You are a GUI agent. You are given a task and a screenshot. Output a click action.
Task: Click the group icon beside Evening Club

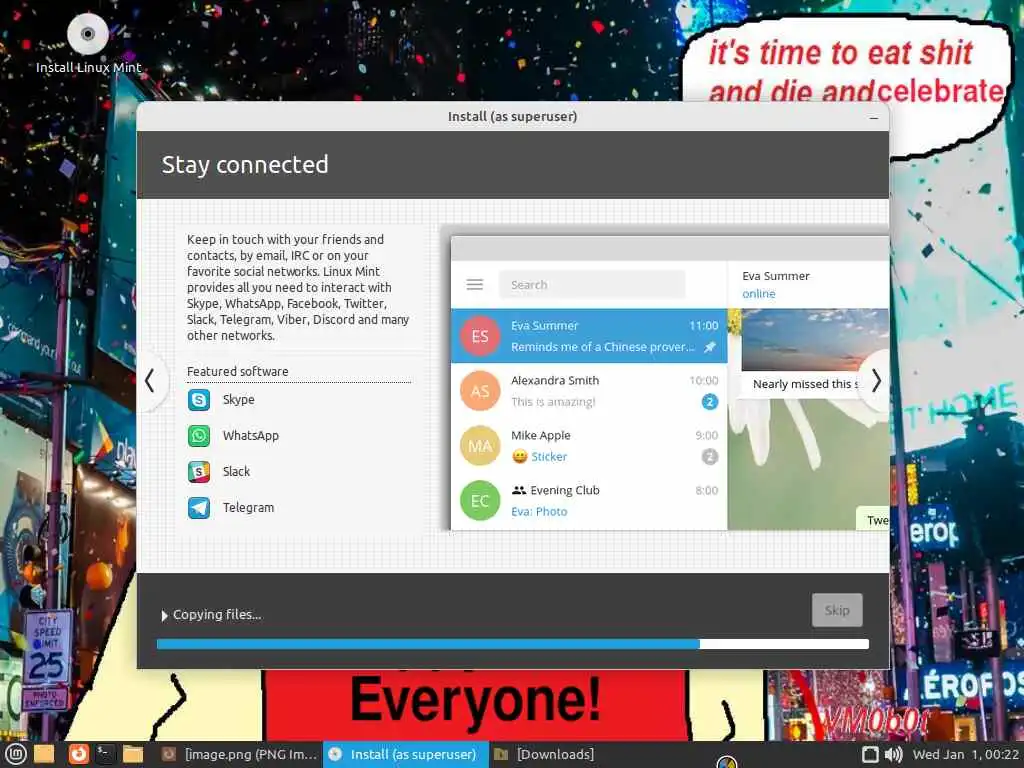[519, 490]
